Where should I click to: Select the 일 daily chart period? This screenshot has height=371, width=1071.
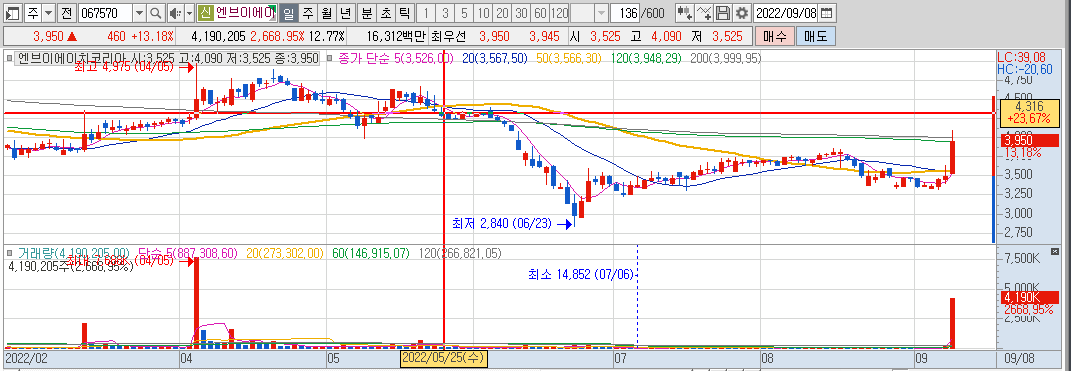(x=289, y=12)
